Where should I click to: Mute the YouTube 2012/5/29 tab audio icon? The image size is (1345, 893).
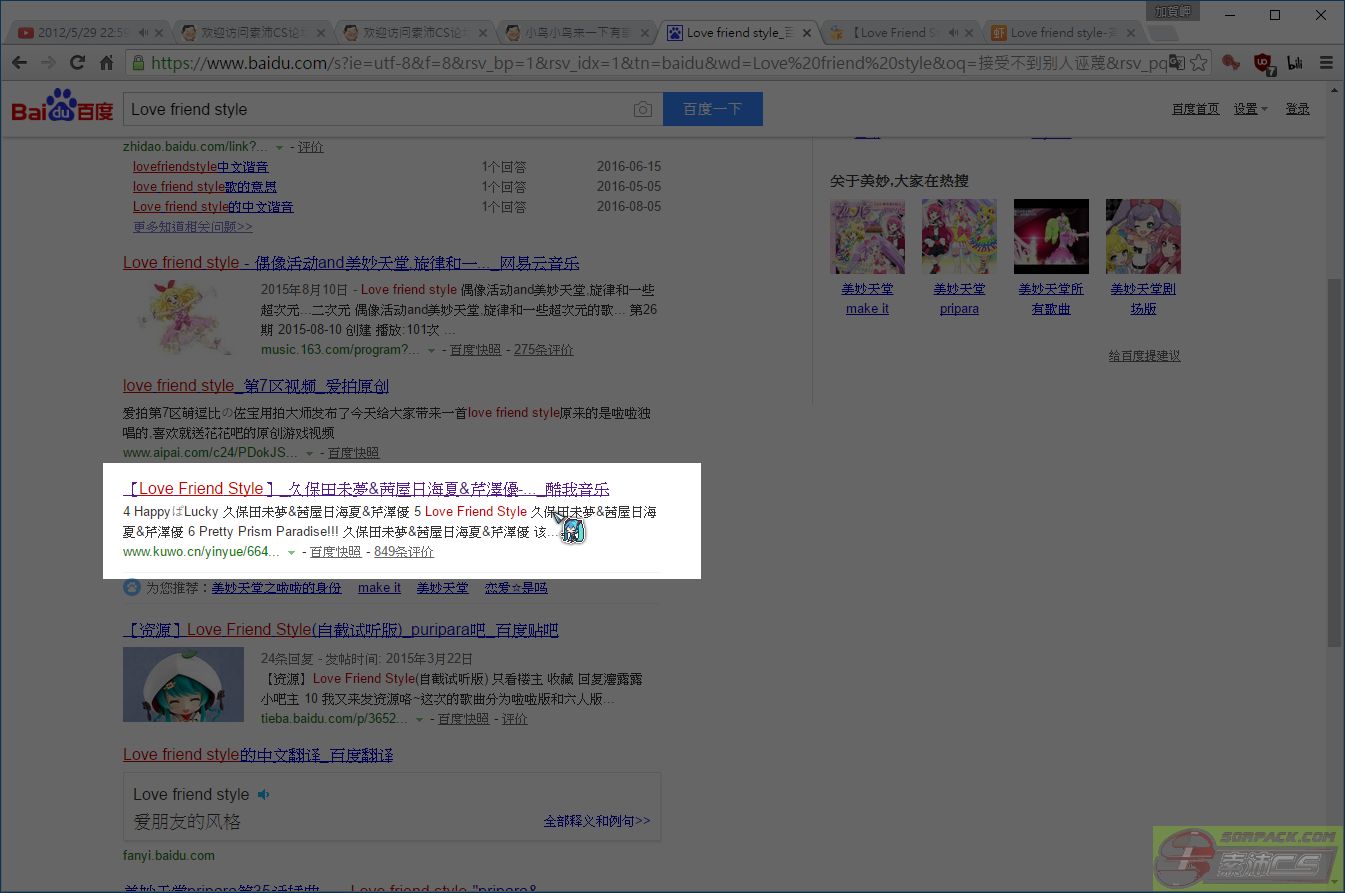click(x=143, y=33)
